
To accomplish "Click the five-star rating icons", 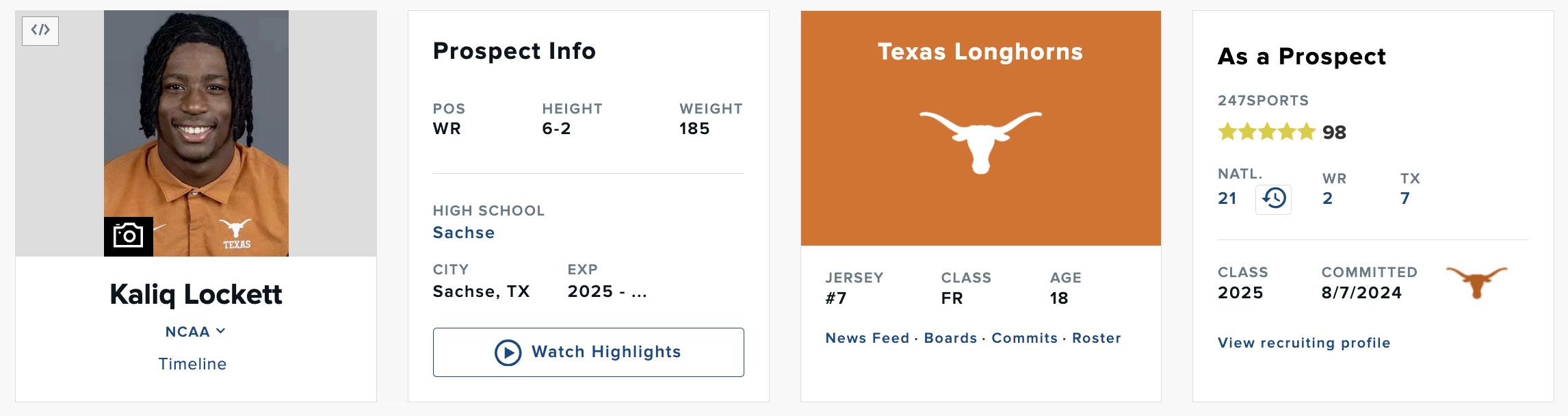I will tap(1266, 131).
